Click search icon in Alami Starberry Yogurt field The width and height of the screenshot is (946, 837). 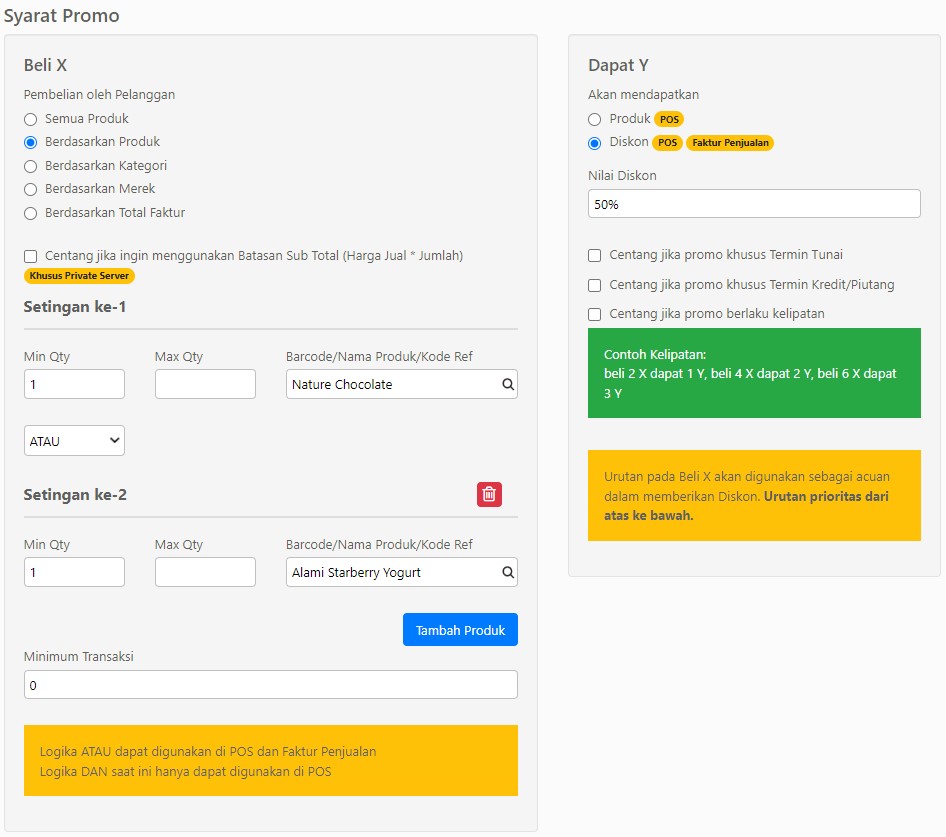pyautogui.click(x=507, y=572)
